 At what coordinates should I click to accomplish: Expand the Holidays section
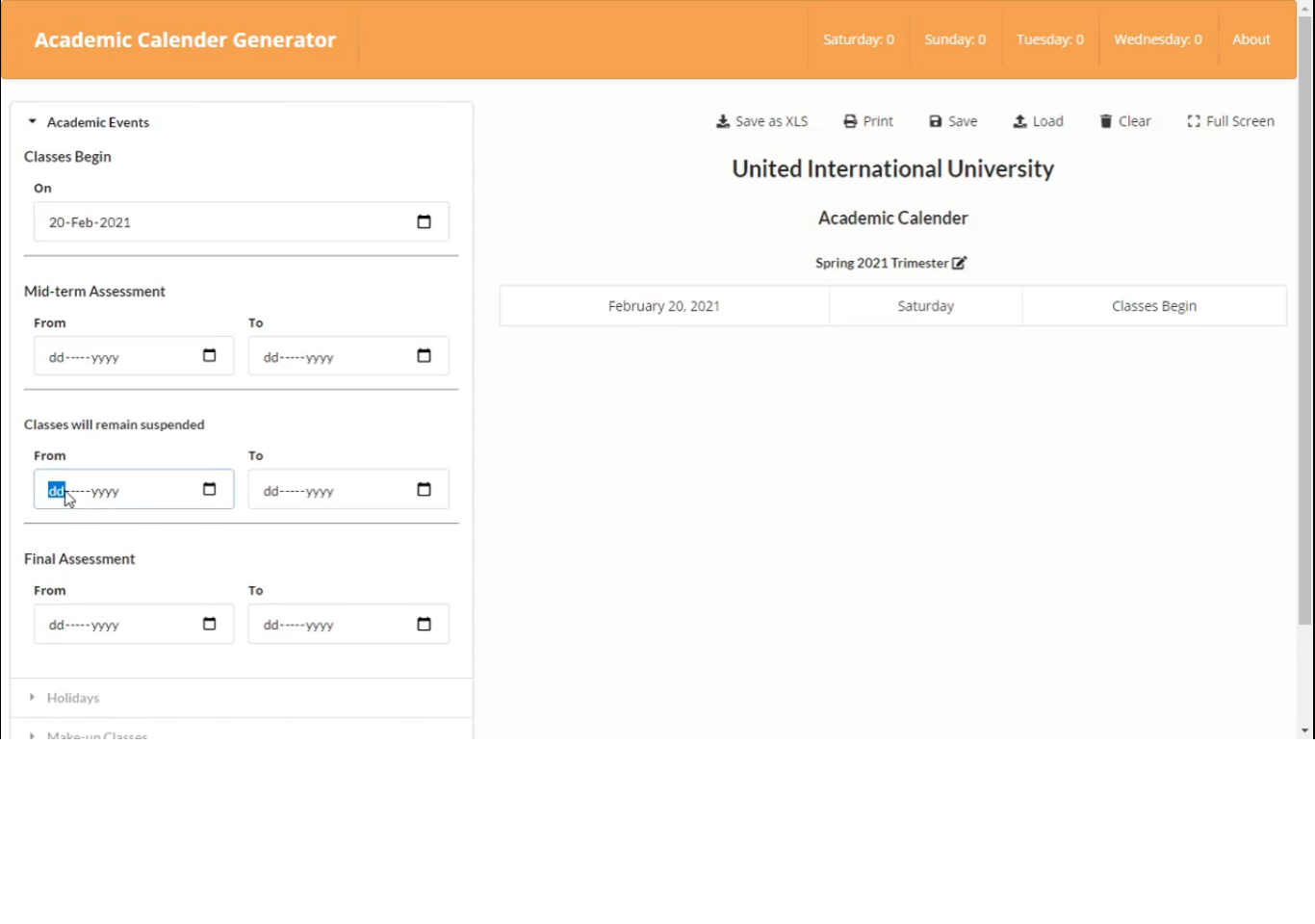[x=73, y=698]
